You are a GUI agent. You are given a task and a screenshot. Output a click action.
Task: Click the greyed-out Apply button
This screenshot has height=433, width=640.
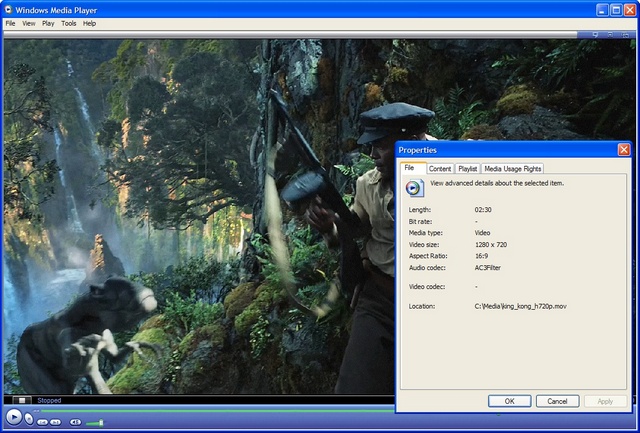click(605, 401)
